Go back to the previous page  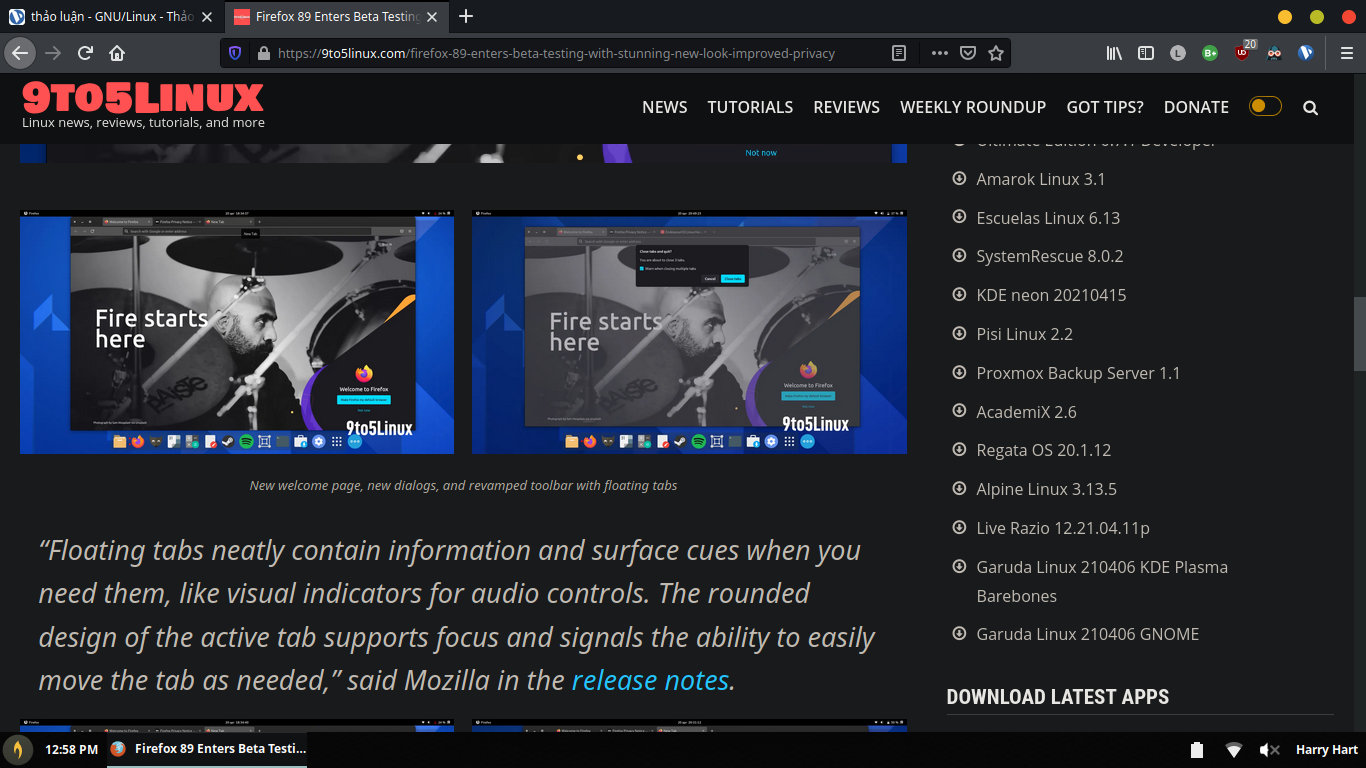click(20, 53)
